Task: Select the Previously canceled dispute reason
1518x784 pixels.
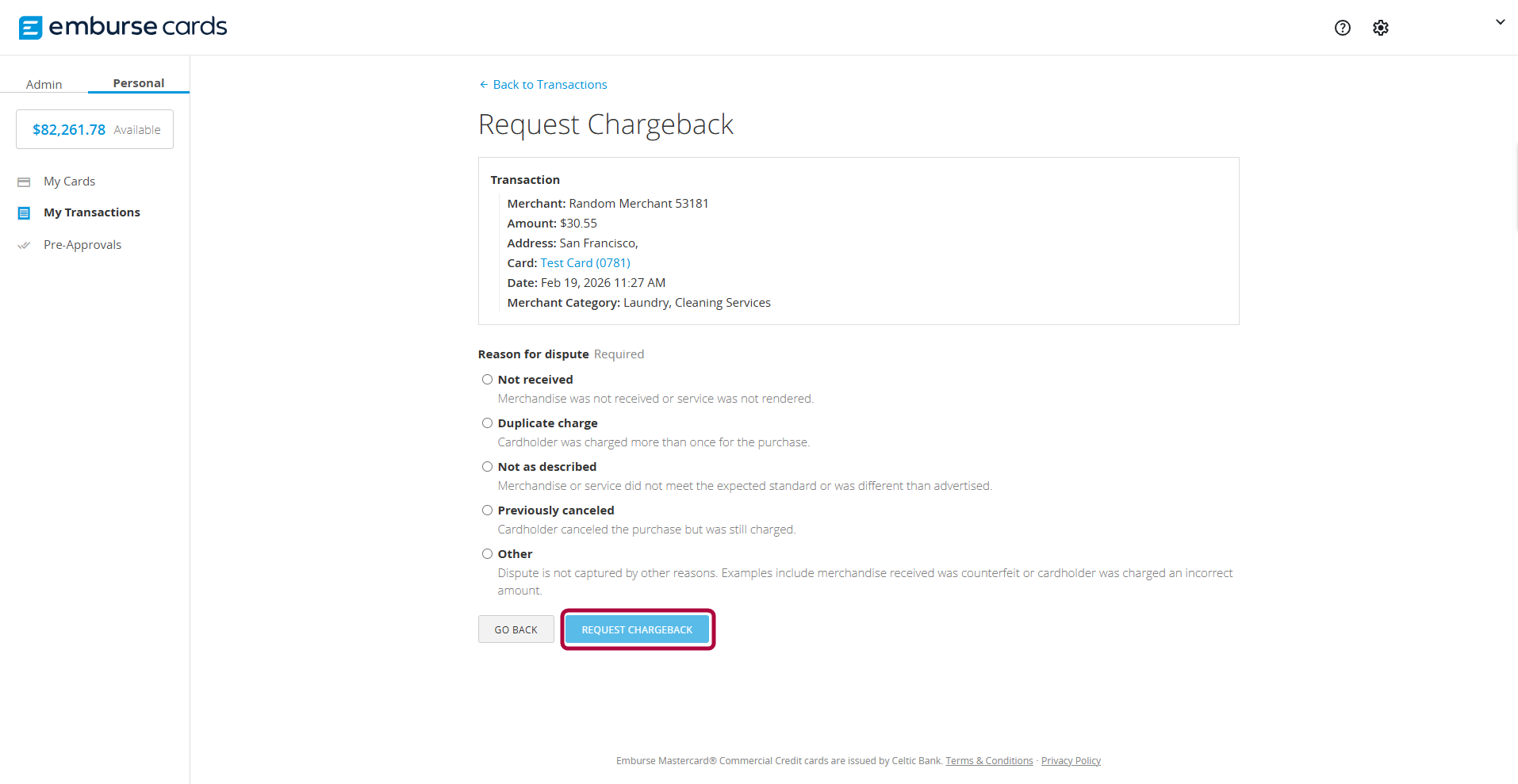Action: tap(487, 510)
